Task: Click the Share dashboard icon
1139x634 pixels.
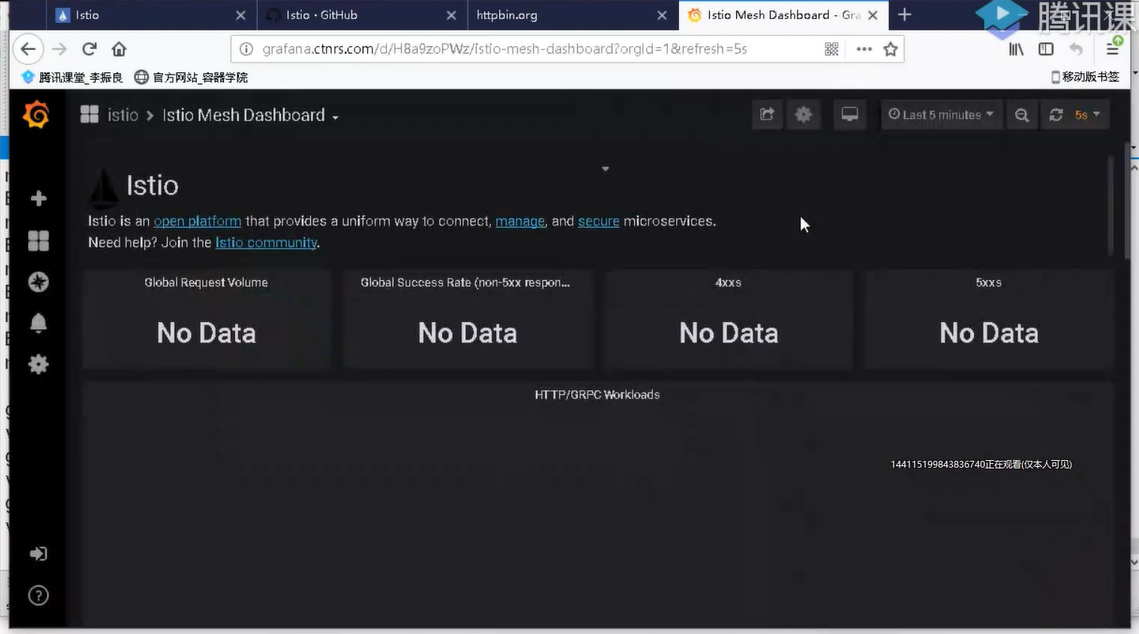Action: click(x=767, y=115)
